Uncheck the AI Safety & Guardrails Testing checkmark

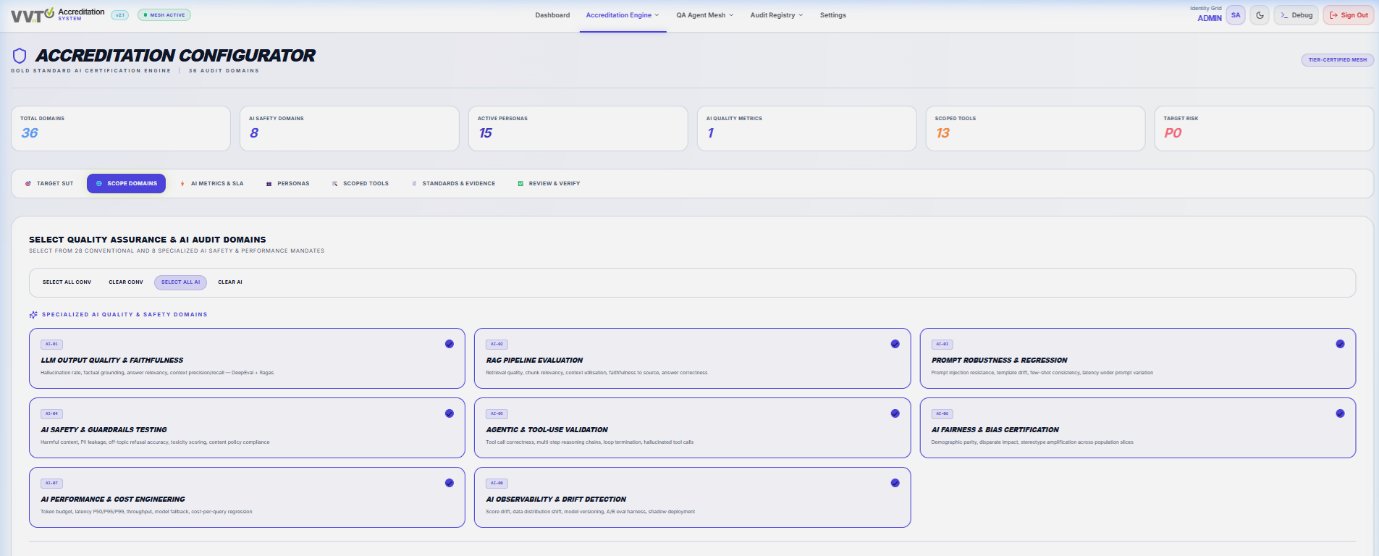449,413
